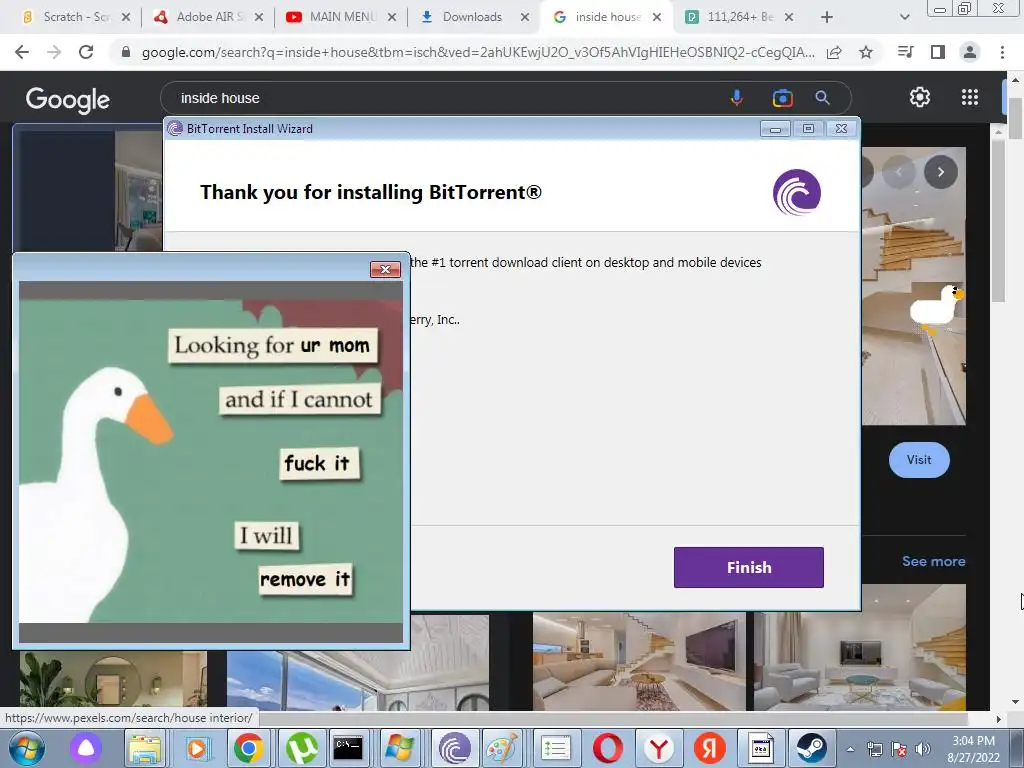Click the magnifier search icon

pos(822,98)
